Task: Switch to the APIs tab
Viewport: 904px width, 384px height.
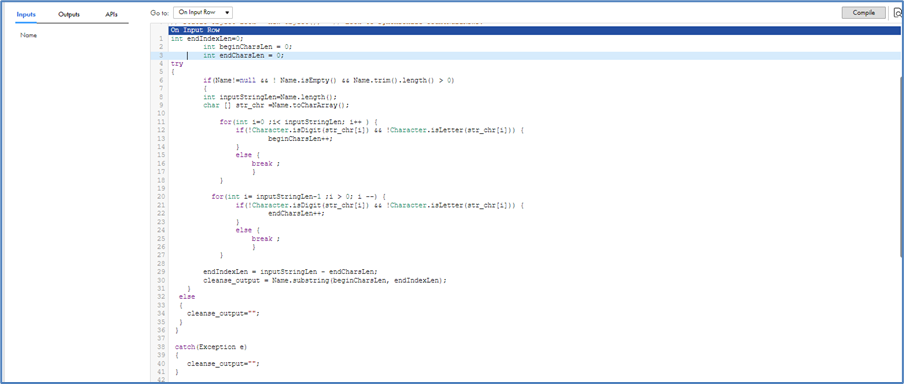Action: coord(111,14)
